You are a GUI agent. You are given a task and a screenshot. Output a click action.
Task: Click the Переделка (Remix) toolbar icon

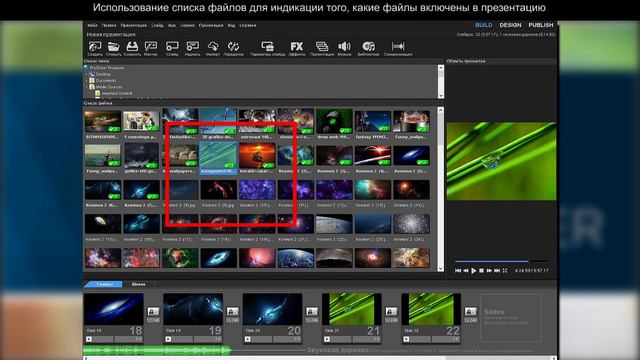click(233, 48)
